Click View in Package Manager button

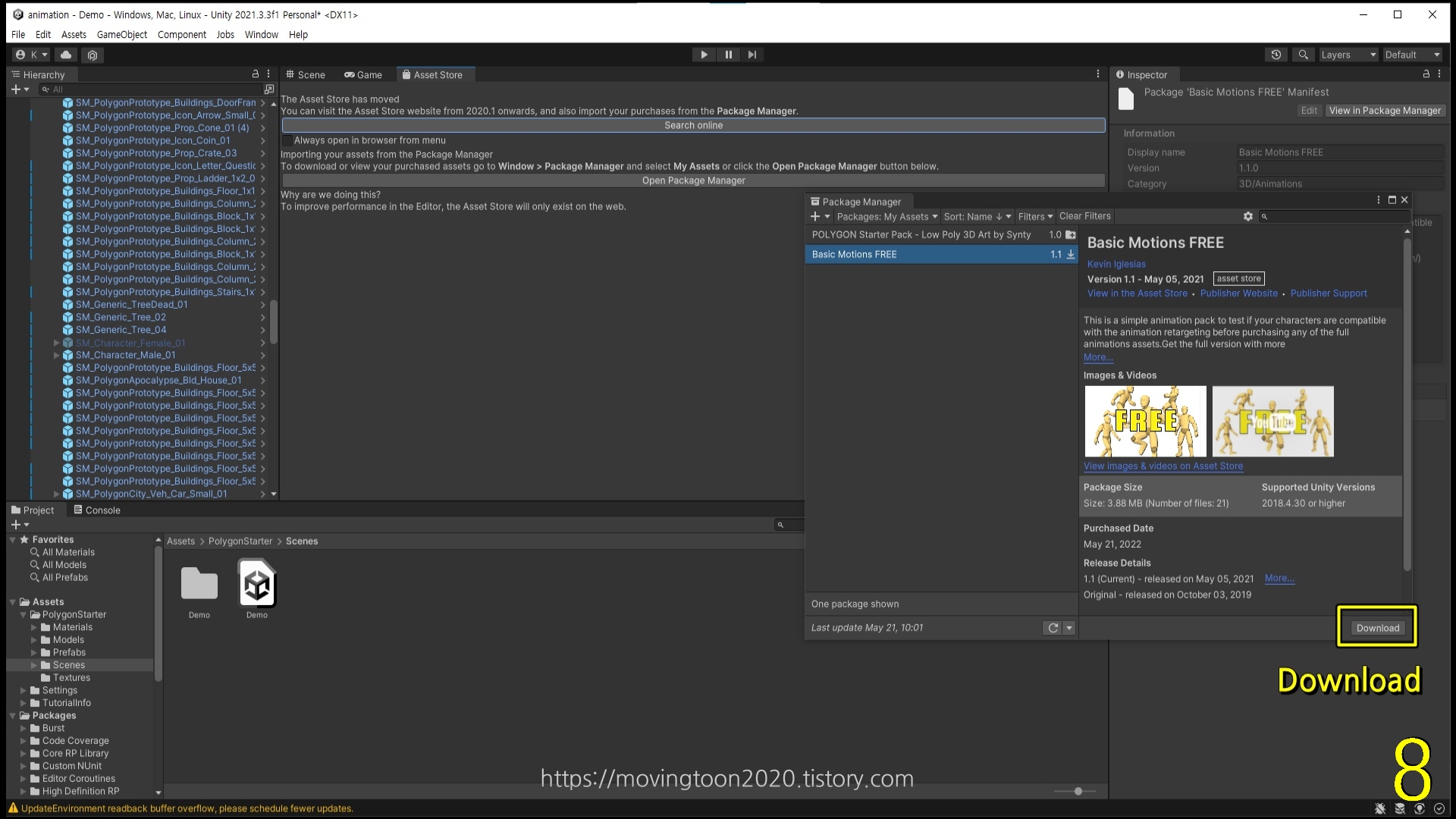point(1385,111)
